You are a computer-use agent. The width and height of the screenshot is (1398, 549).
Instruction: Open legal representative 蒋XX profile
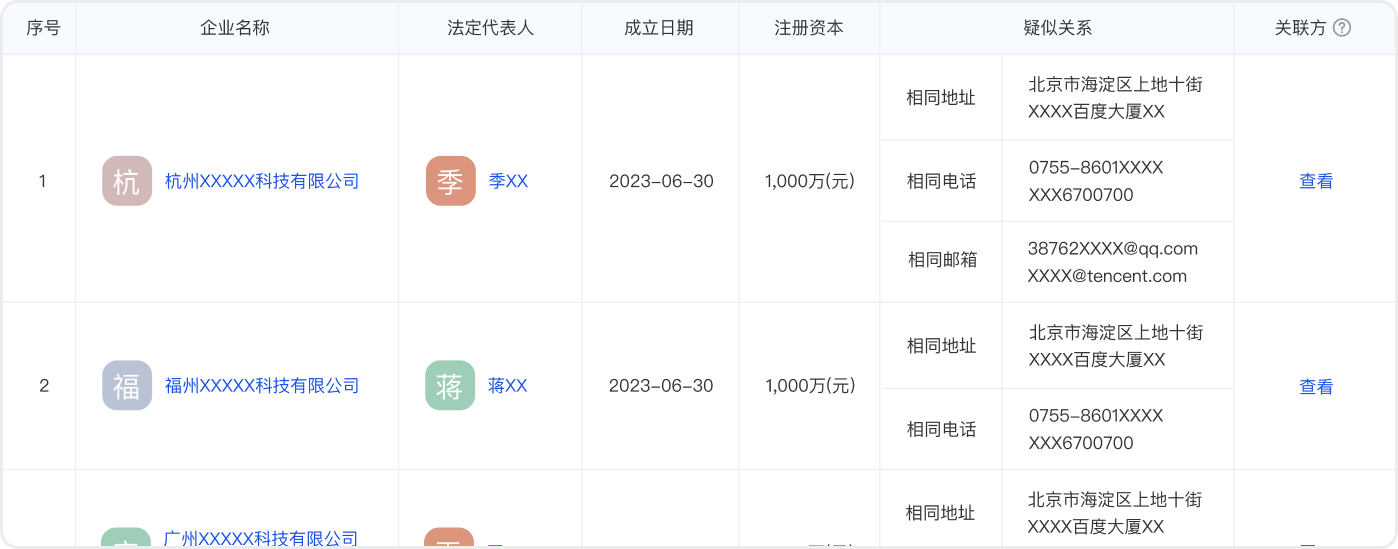(x=507, y=386)
